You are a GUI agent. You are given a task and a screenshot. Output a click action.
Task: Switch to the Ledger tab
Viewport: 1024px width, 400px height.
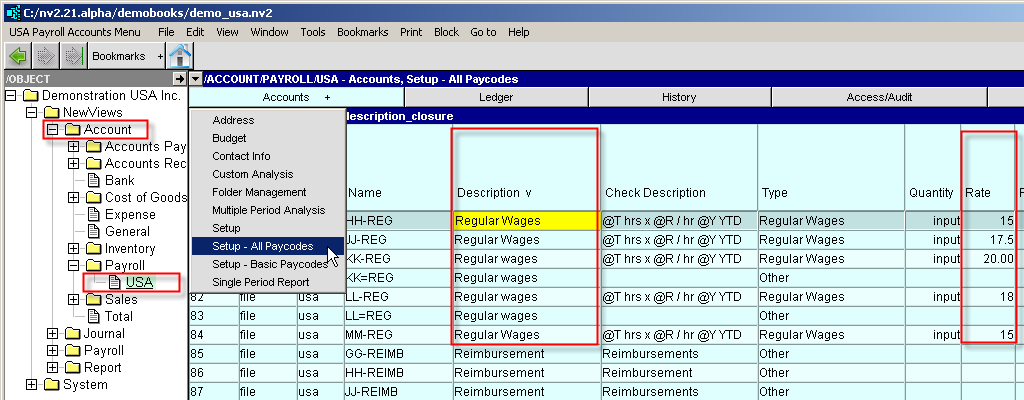coord(496,97)
